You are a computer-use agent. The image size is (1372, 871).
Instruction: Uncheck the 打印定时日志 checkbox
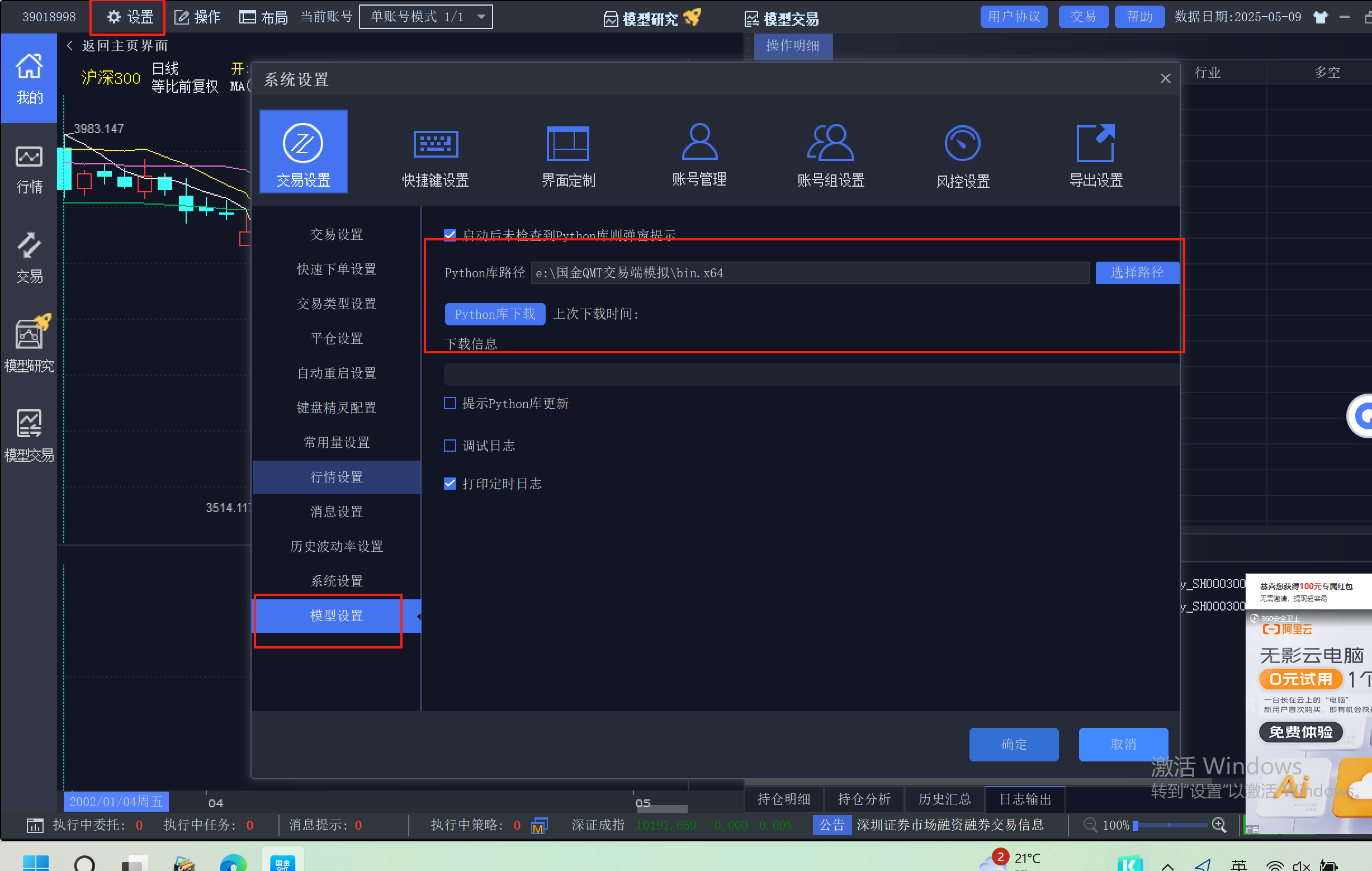click(450, 484)
